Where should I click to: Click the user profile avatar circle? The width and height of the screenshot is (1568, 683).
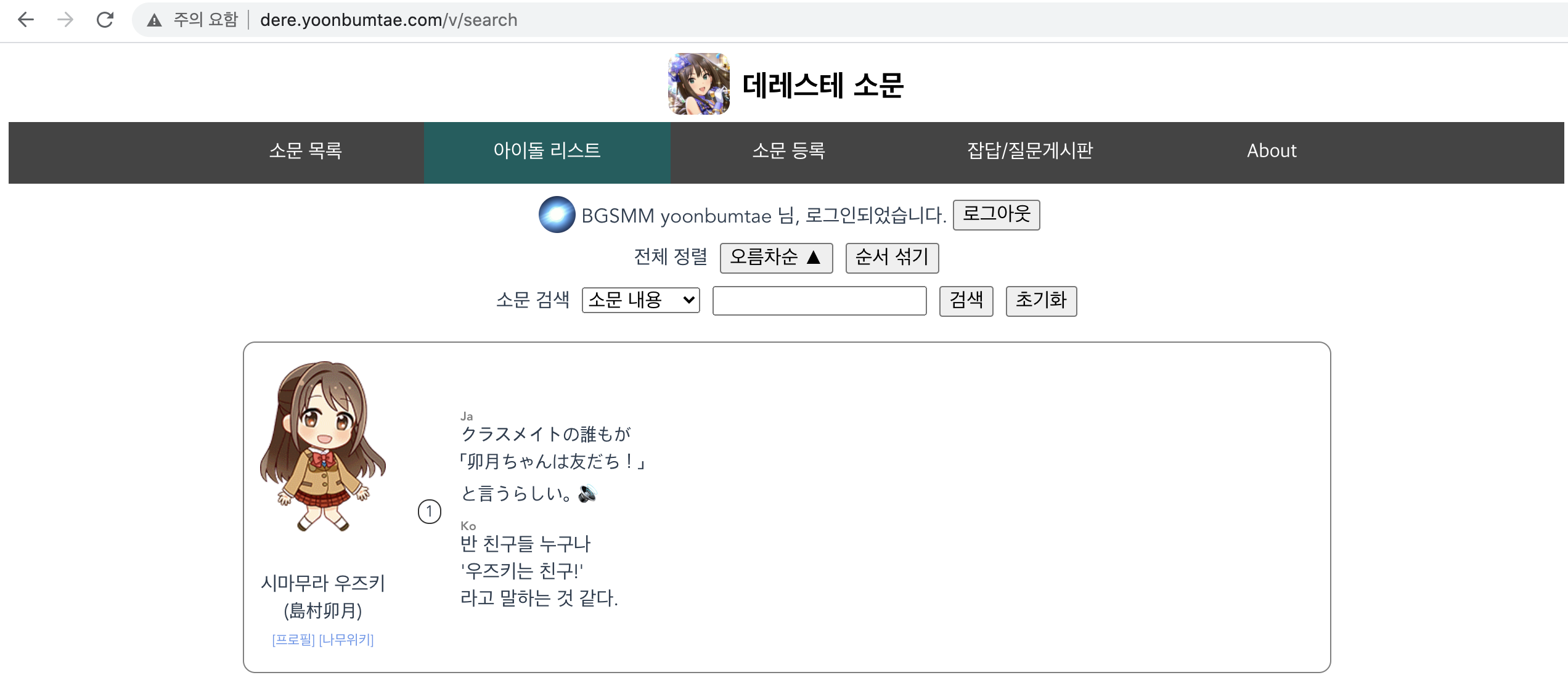click(x=557, y=215)
